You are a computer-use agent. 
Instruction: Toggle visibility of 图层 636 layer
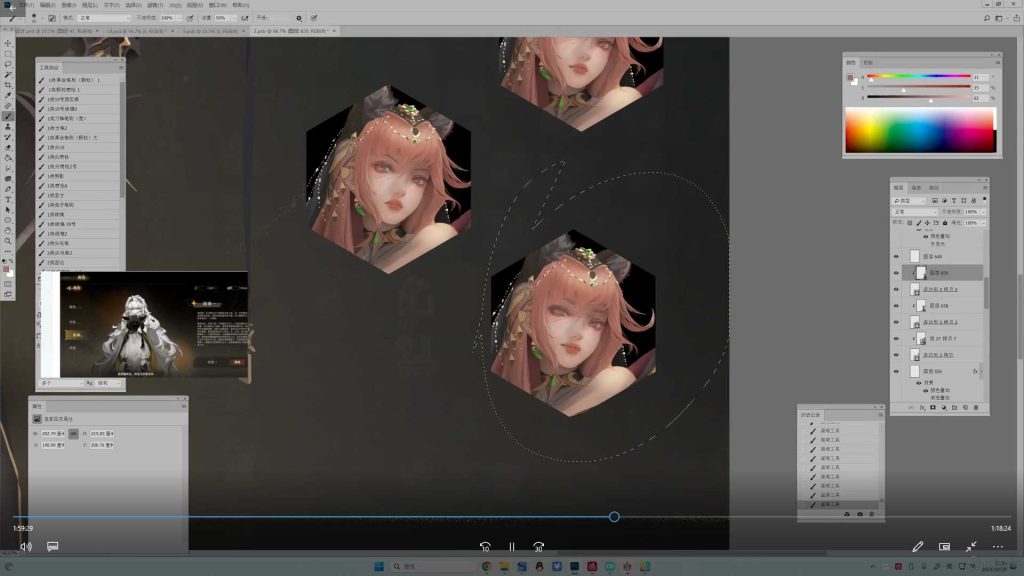[896, 371]
